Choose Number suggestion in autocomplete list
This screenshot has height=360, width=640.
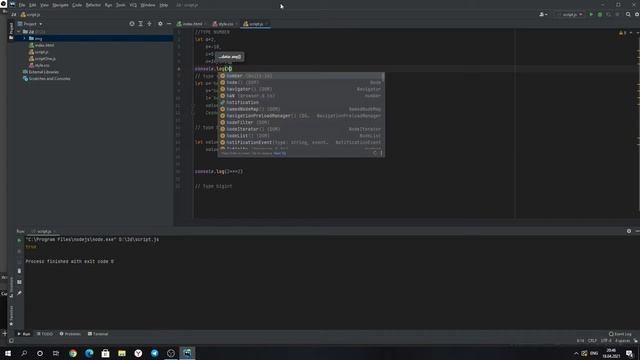click(301, 76)
